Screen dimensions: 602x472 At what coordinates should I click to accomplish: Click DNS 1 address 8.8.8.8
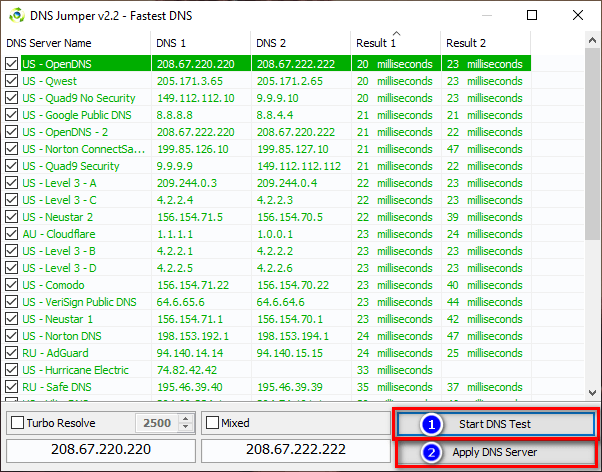[174, 115]
